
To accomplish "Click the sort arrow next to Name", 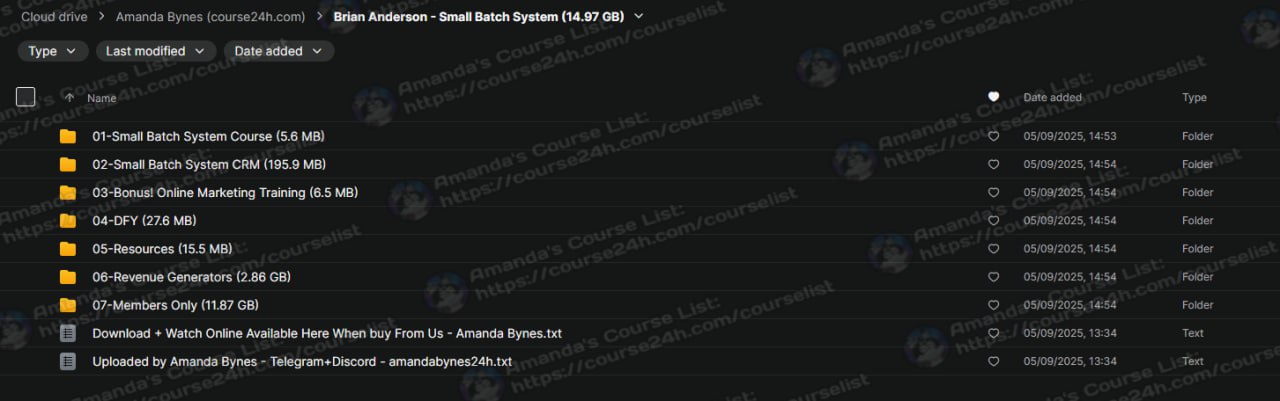I will click(x=69, y=98).
